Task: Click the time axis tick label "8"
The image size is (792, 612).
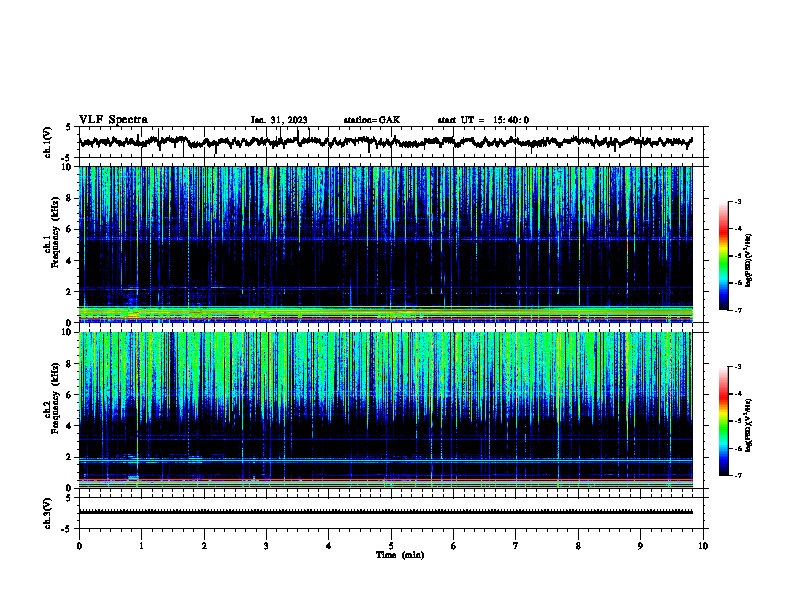Action: (x=578, y=546)
